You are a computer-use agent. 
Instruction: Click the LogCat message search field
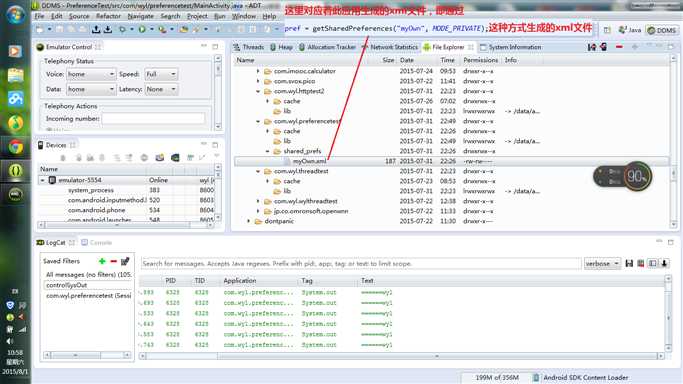[361, 263]
